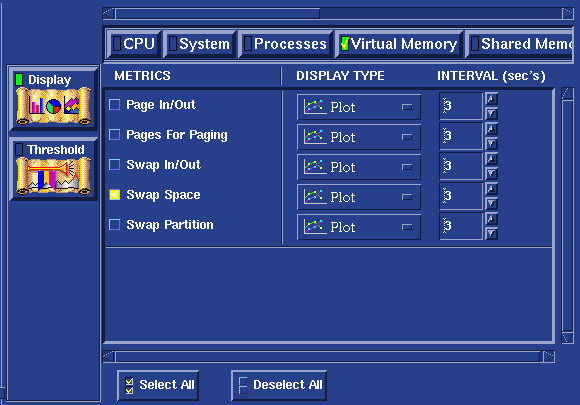The width and height of the screenshot is (580, 405).
Task: Click the Swap Space interval input field
Action: [461, 196]
